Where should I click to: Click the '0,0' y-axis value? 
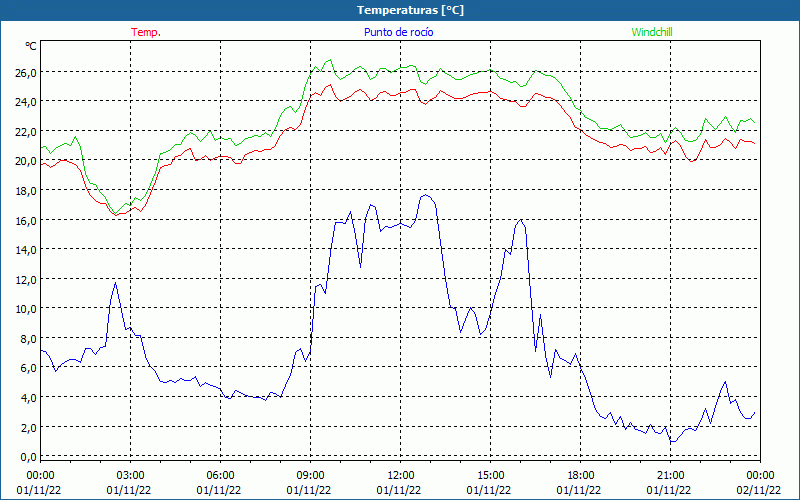tap(29, 457)
